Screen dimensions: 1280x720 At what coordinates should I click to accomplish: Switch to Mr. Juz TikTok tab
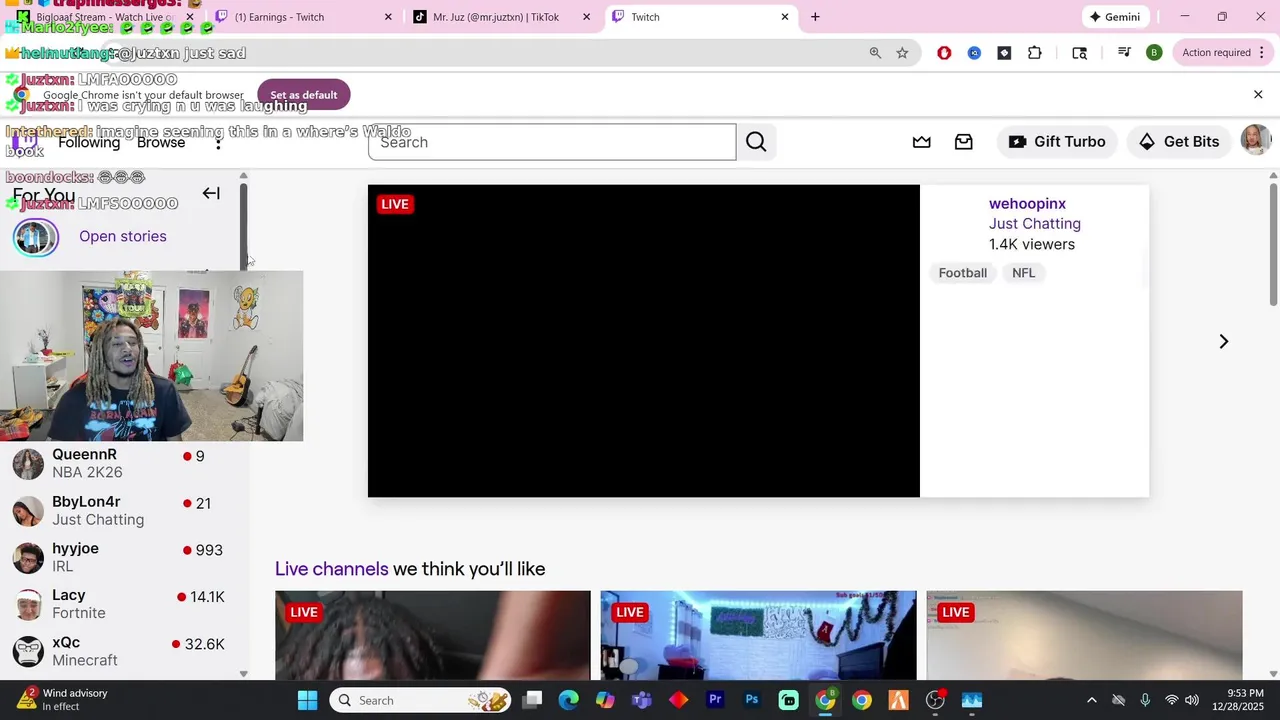(501, 17)
